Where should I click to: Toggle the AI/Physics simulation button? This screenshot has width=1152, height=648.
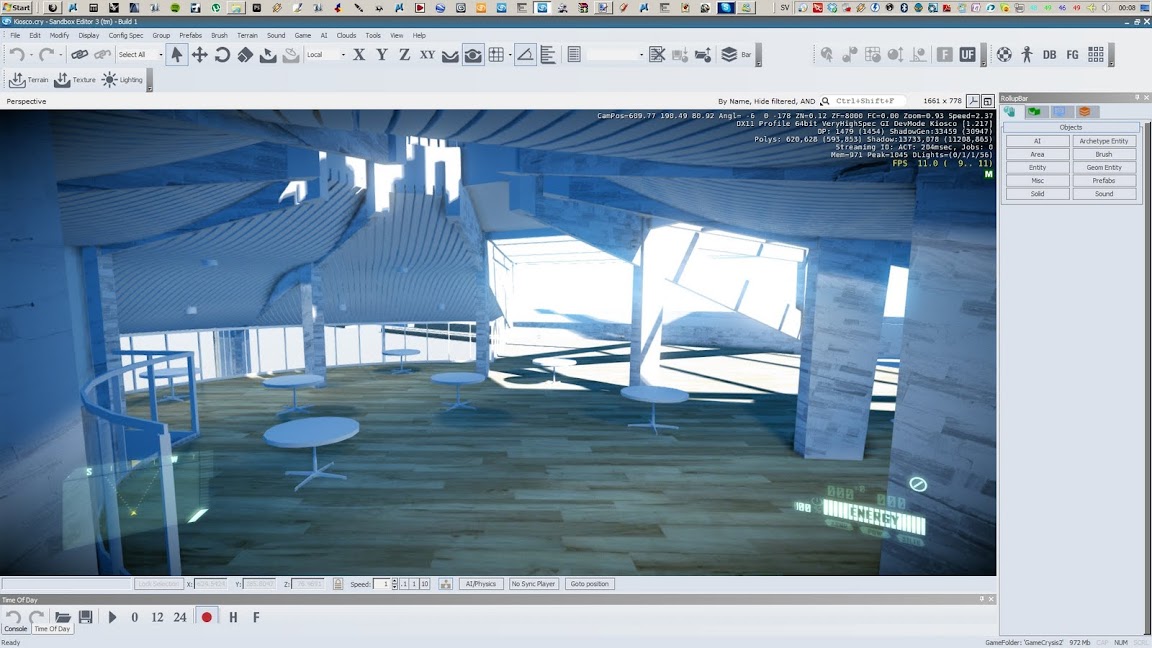click(x=481, y=584)
